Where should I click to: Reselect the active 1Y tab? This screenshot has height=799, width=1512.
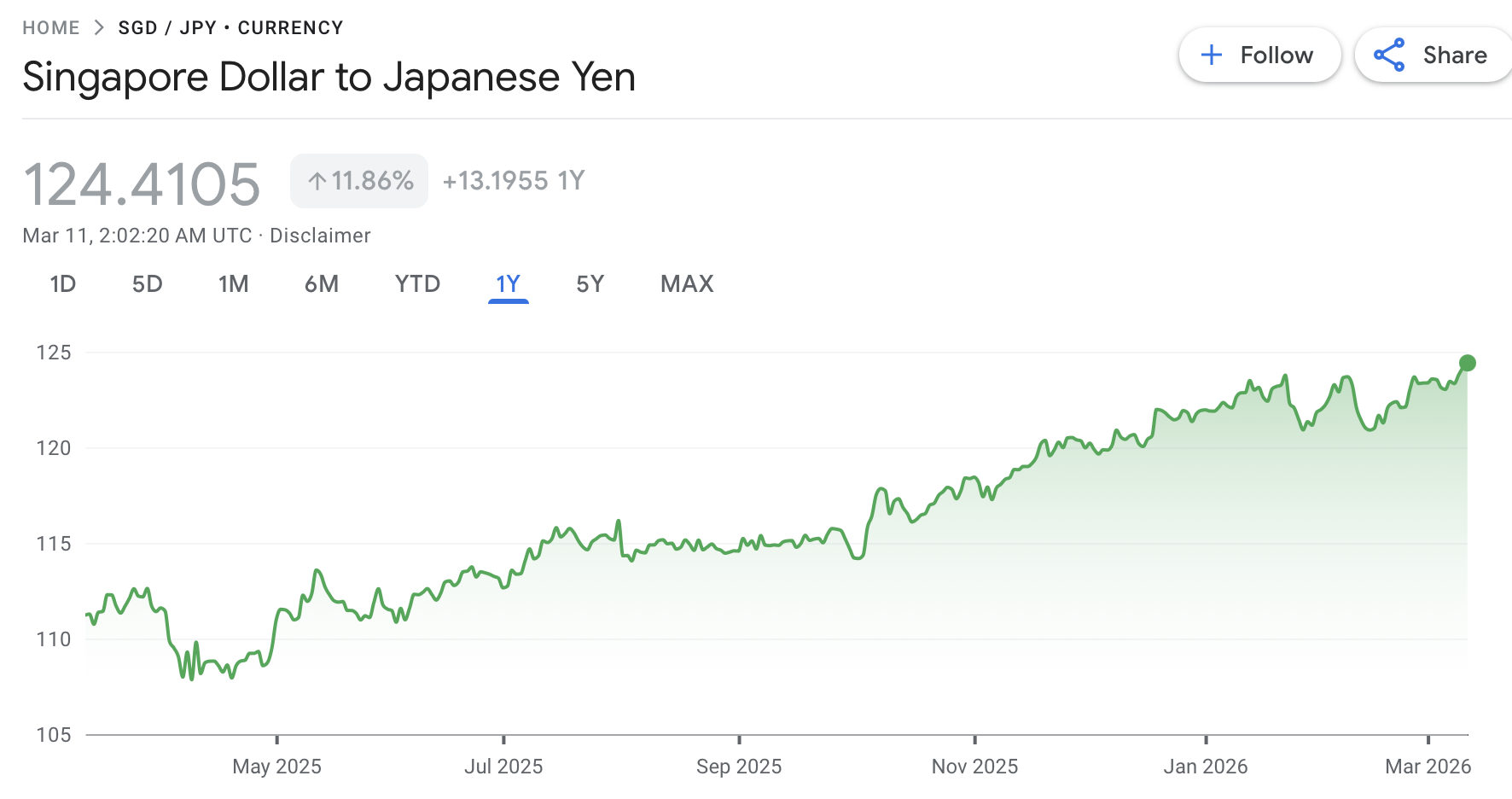[508, 283]
